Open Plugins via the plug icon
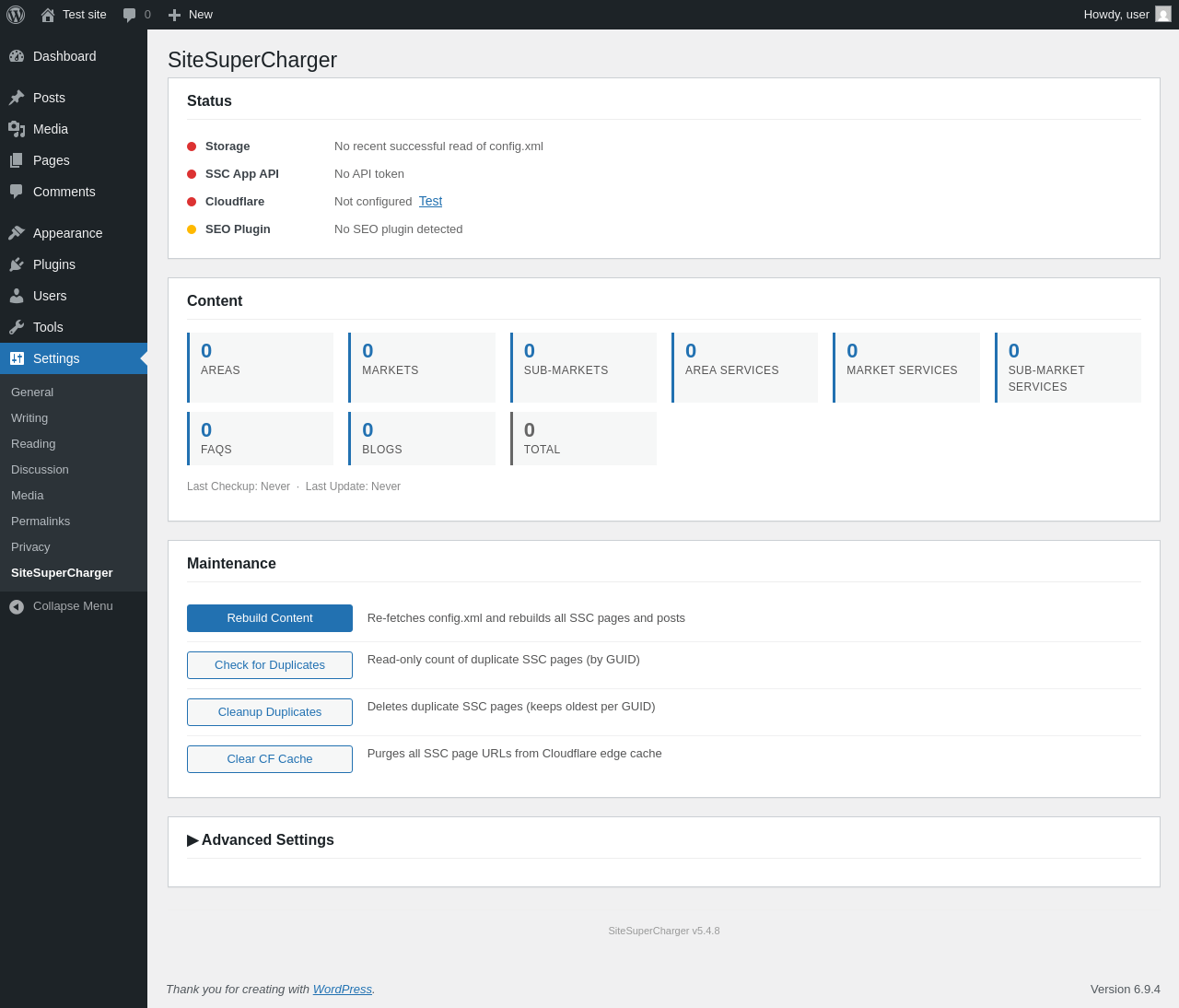 click(x=17, y=264)
